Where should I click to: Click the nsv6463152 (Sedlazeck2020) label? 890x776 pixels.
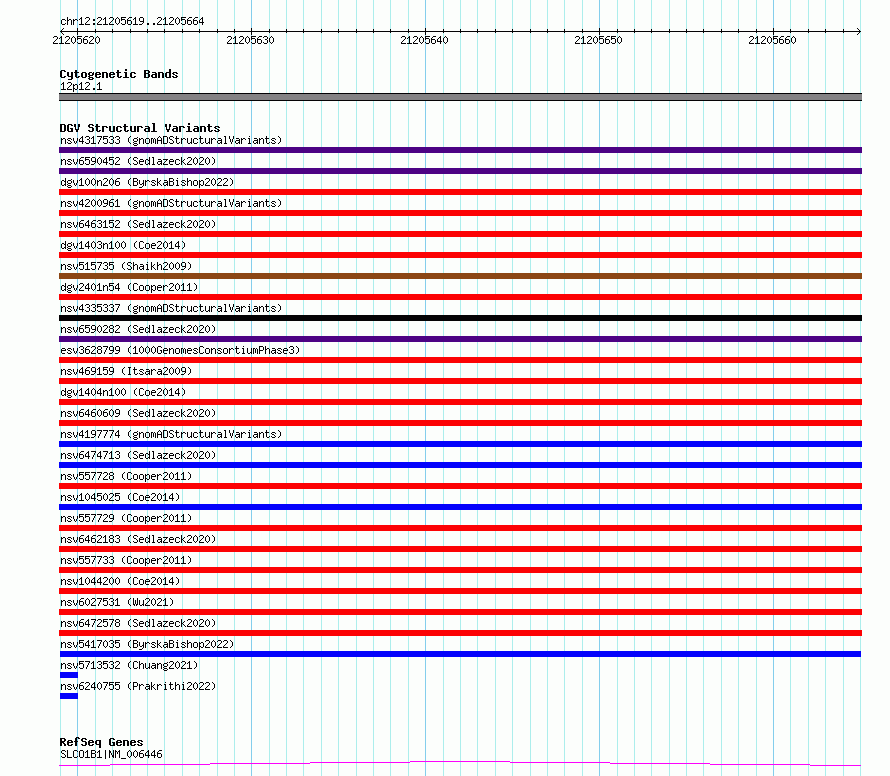(138, 224)
